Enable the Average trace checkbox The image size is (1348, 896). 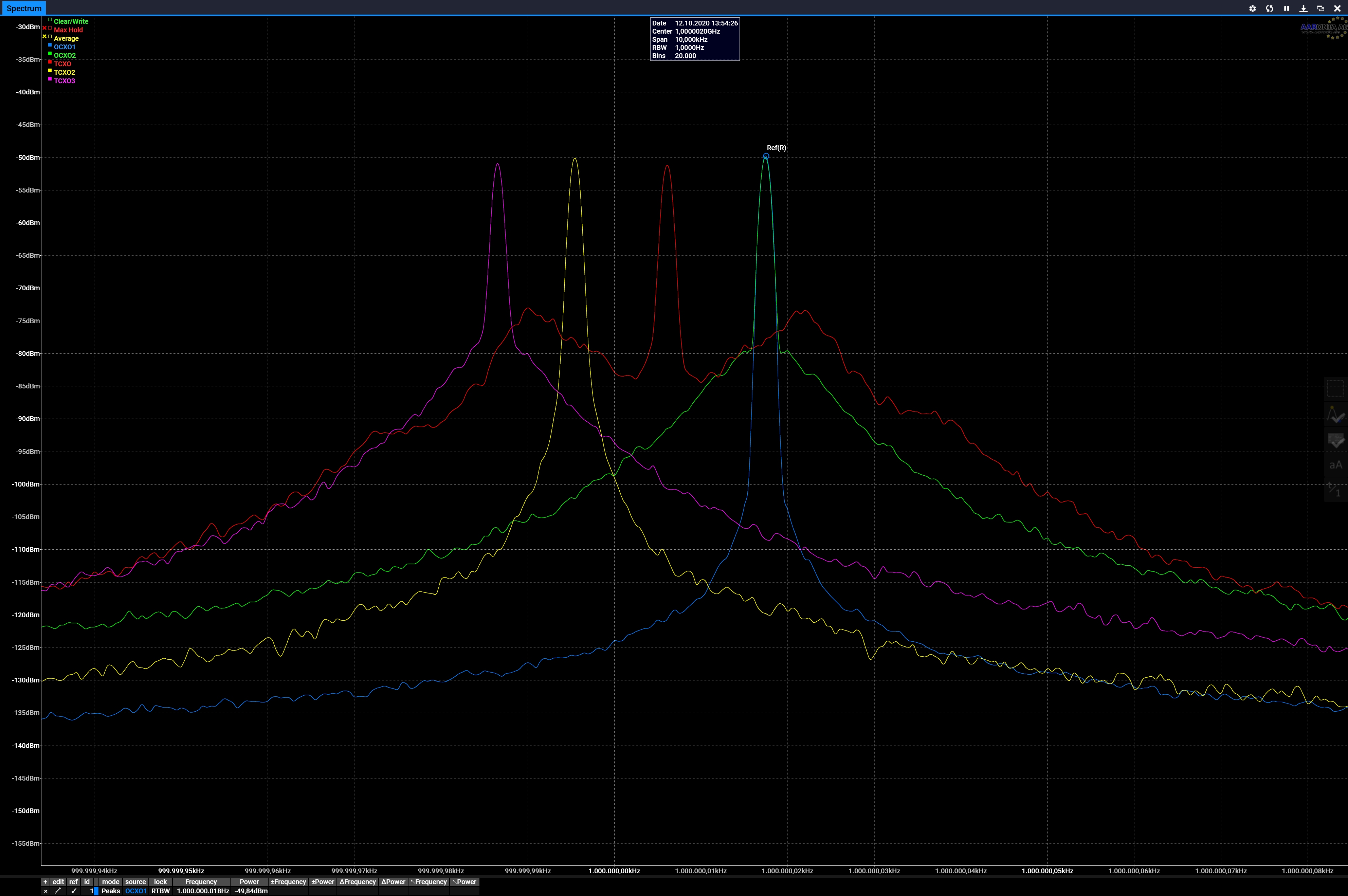50,37
